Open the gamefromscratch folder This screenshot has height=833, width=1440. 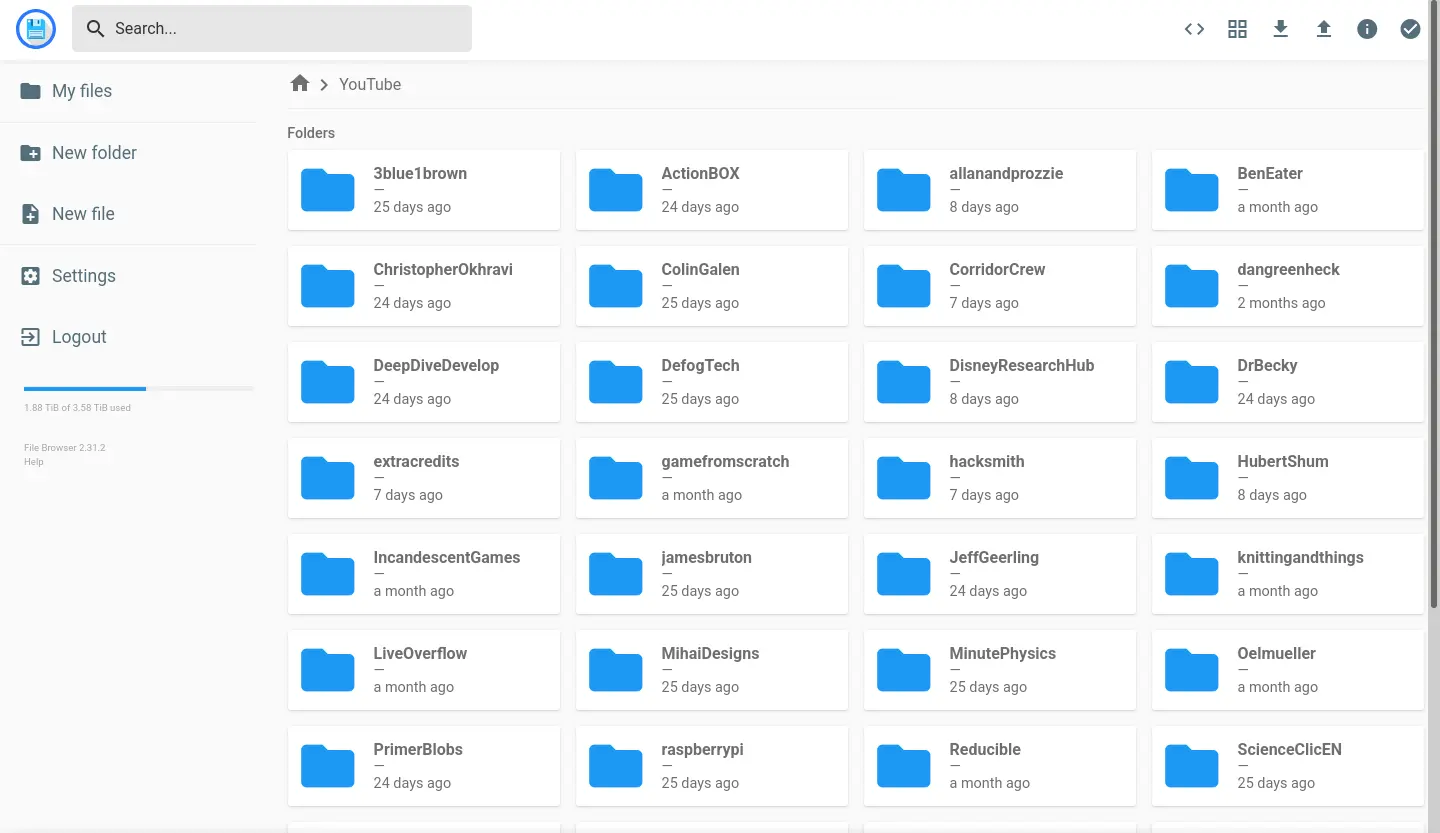712,478
